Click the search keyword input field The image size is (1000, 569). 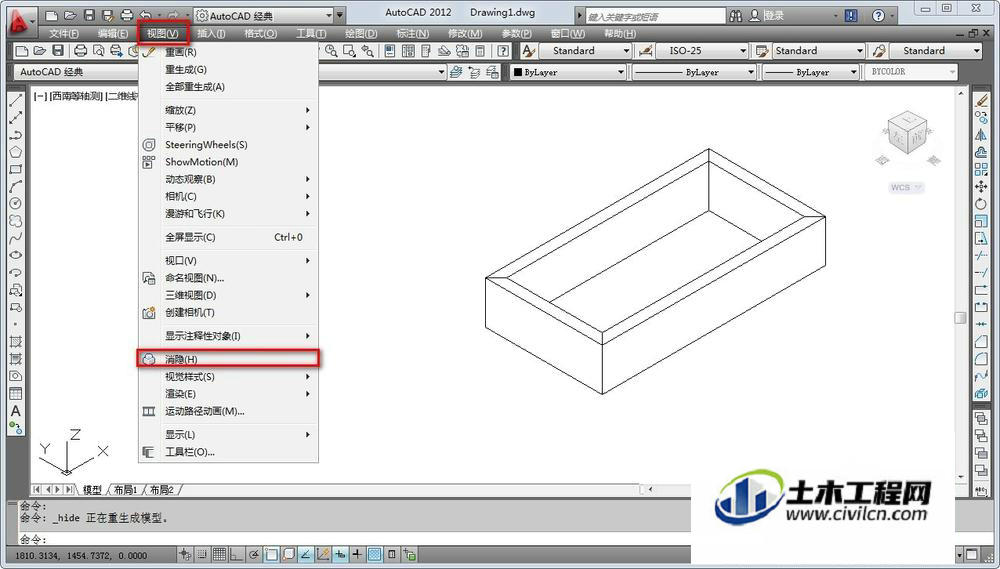(x=655, y=16)
